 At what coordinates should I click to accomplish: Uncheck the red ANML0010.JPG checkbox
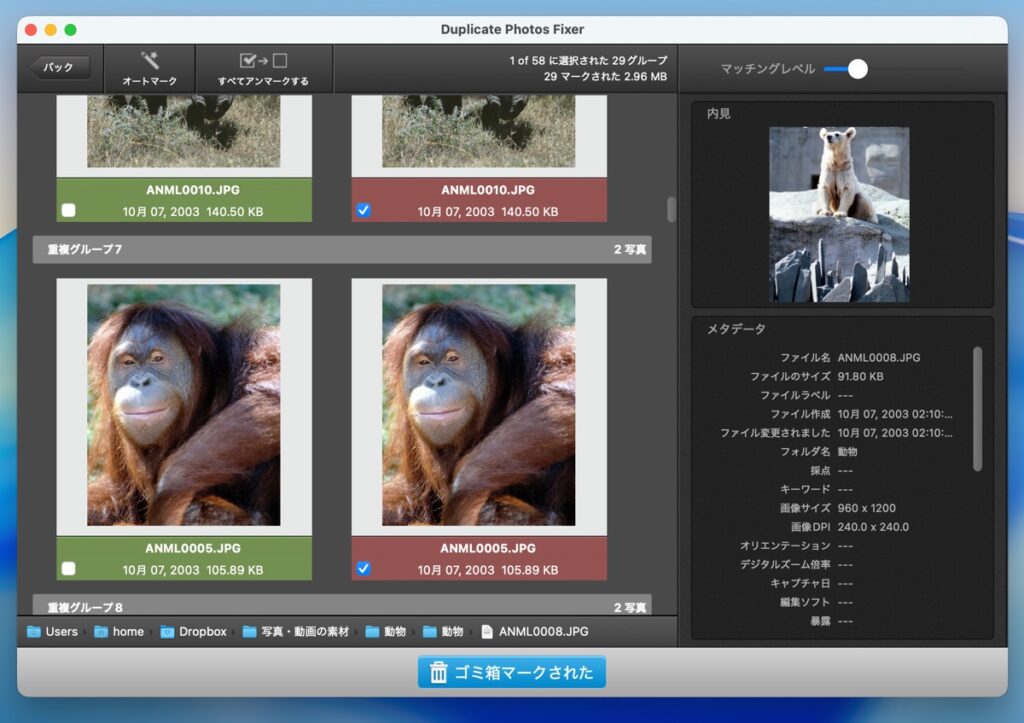tap(364, 210)
